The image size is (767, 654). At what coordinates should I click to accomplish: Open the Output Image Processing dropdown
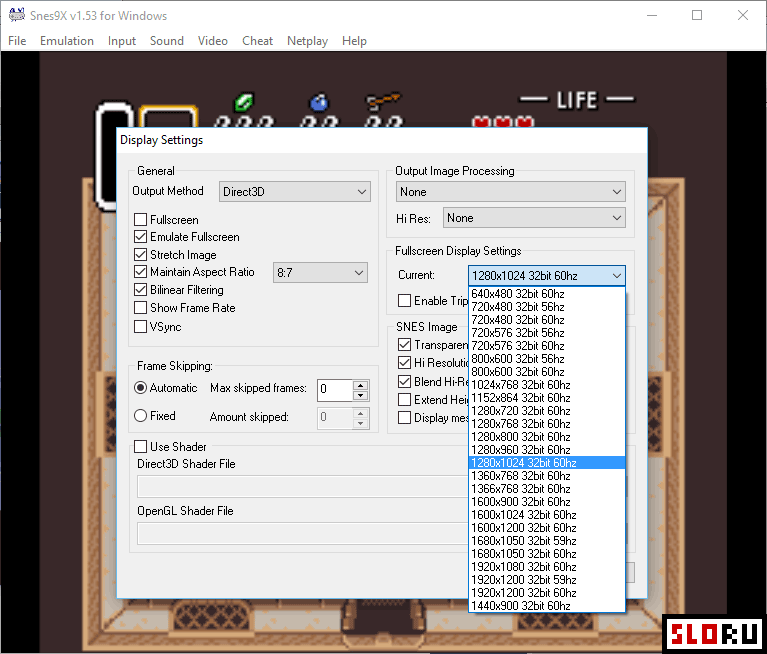(510, 192)
